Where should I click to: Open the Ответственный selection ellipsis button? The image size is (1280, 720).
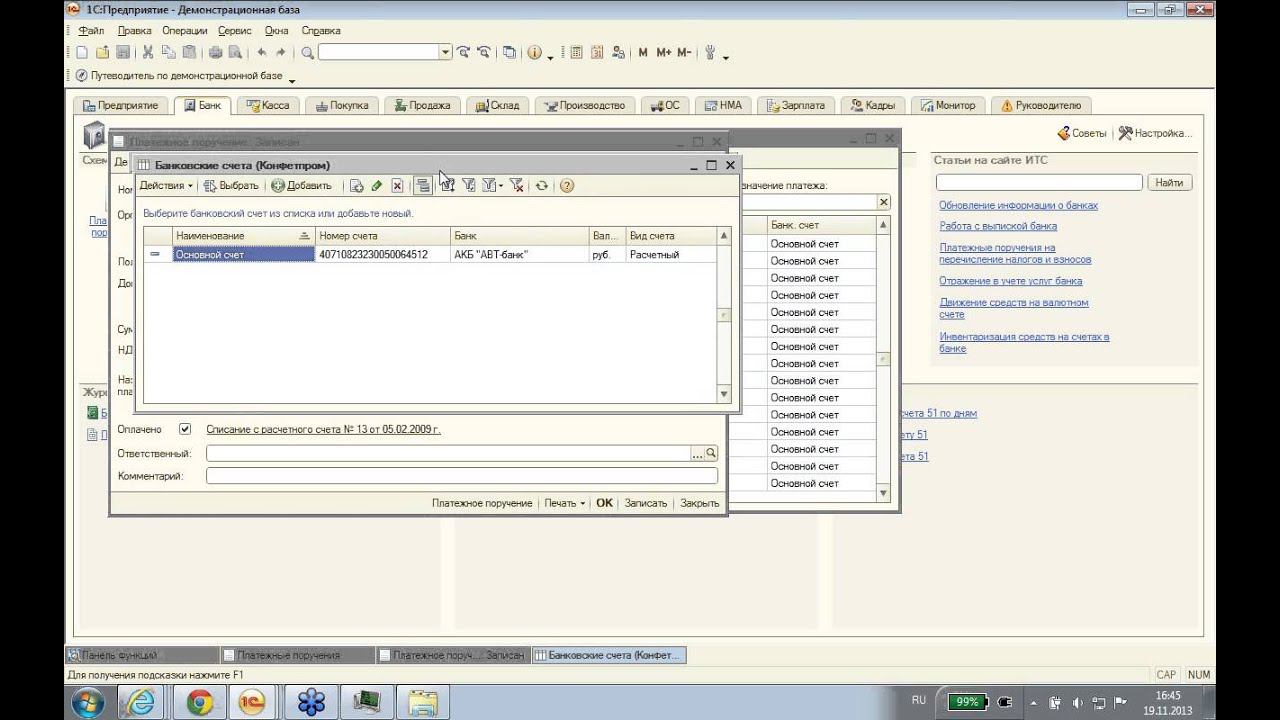[697, 454]
